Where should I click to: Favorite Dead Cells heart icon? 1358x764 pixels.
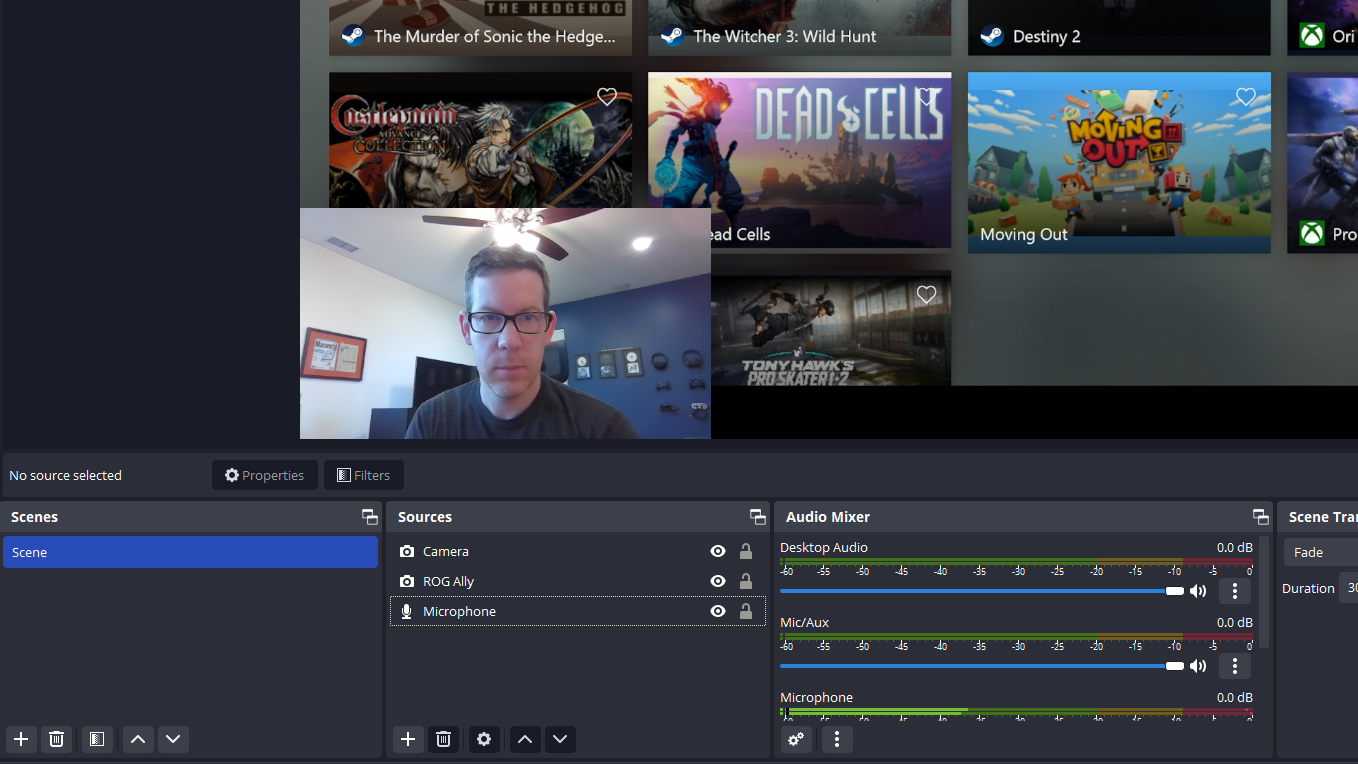[927, 97]
